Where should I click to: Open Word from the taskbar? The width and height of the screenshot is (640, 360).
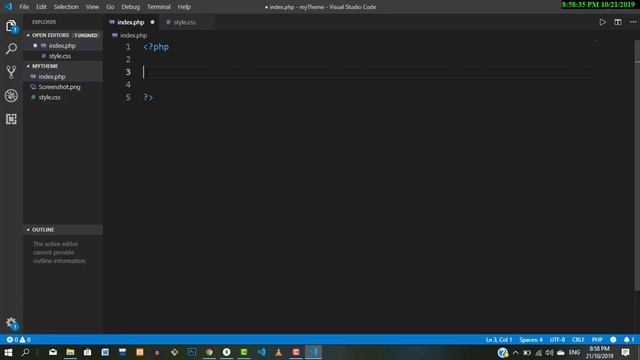pyautogui.click(x=105, y=352)
